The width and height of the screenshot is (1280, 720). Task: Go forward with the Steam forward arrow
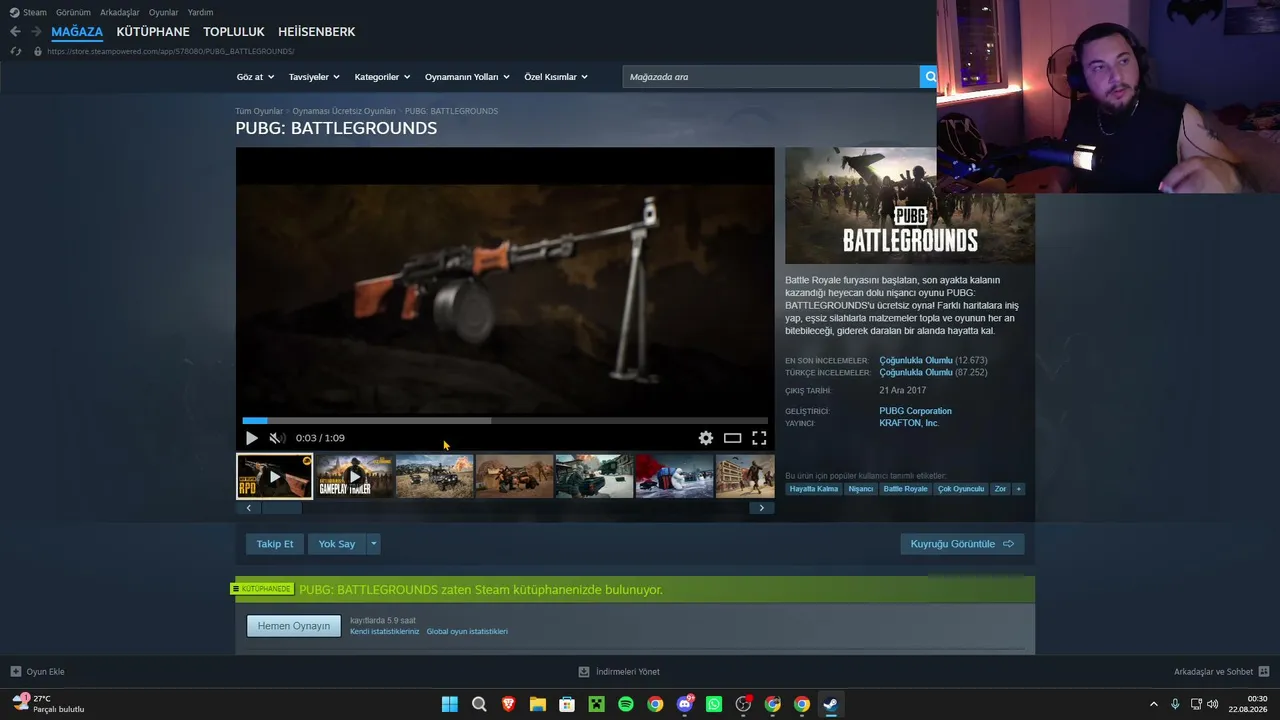(36, 32)
